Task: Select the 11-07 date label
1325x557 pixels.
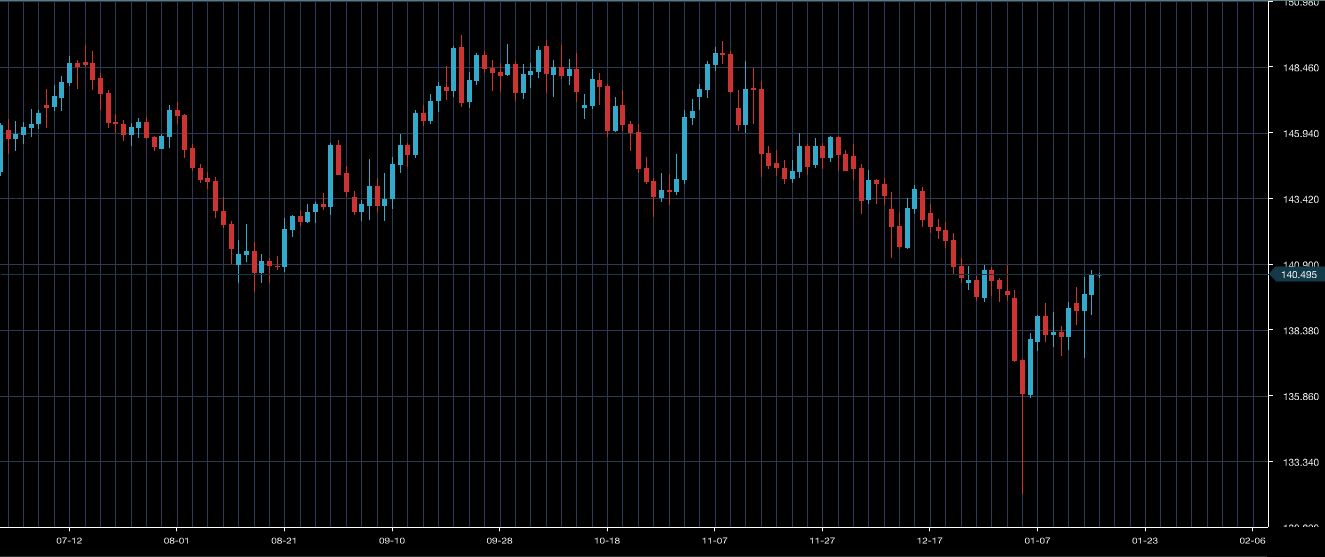Action: coord(714,539)
